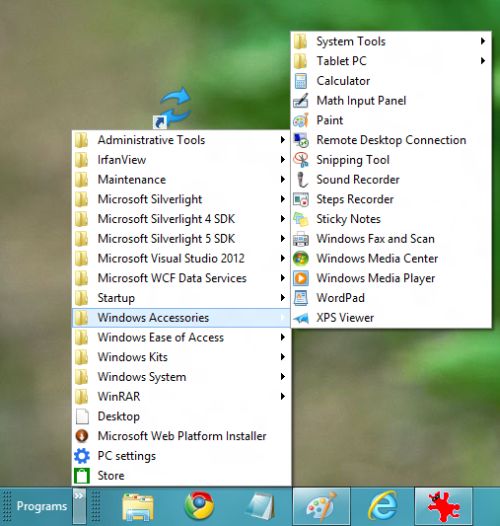Expand the IrfanView submenu arrow
The height and width of the screenshot is (526, 500).
283,160
